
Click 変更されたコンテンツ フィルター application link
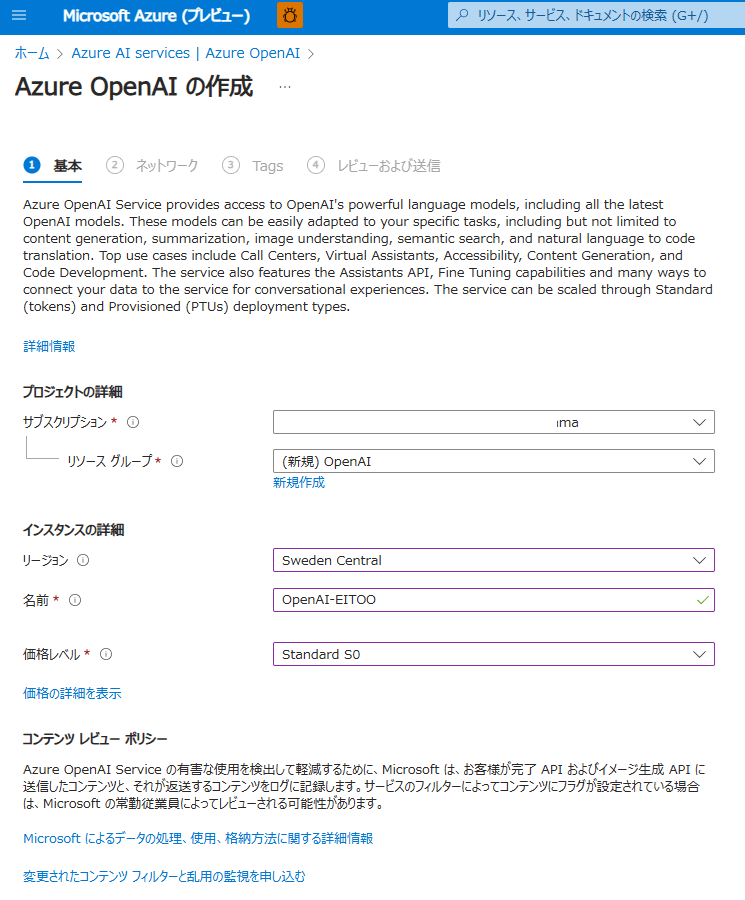pyautogui.click(x=164, y=876)
